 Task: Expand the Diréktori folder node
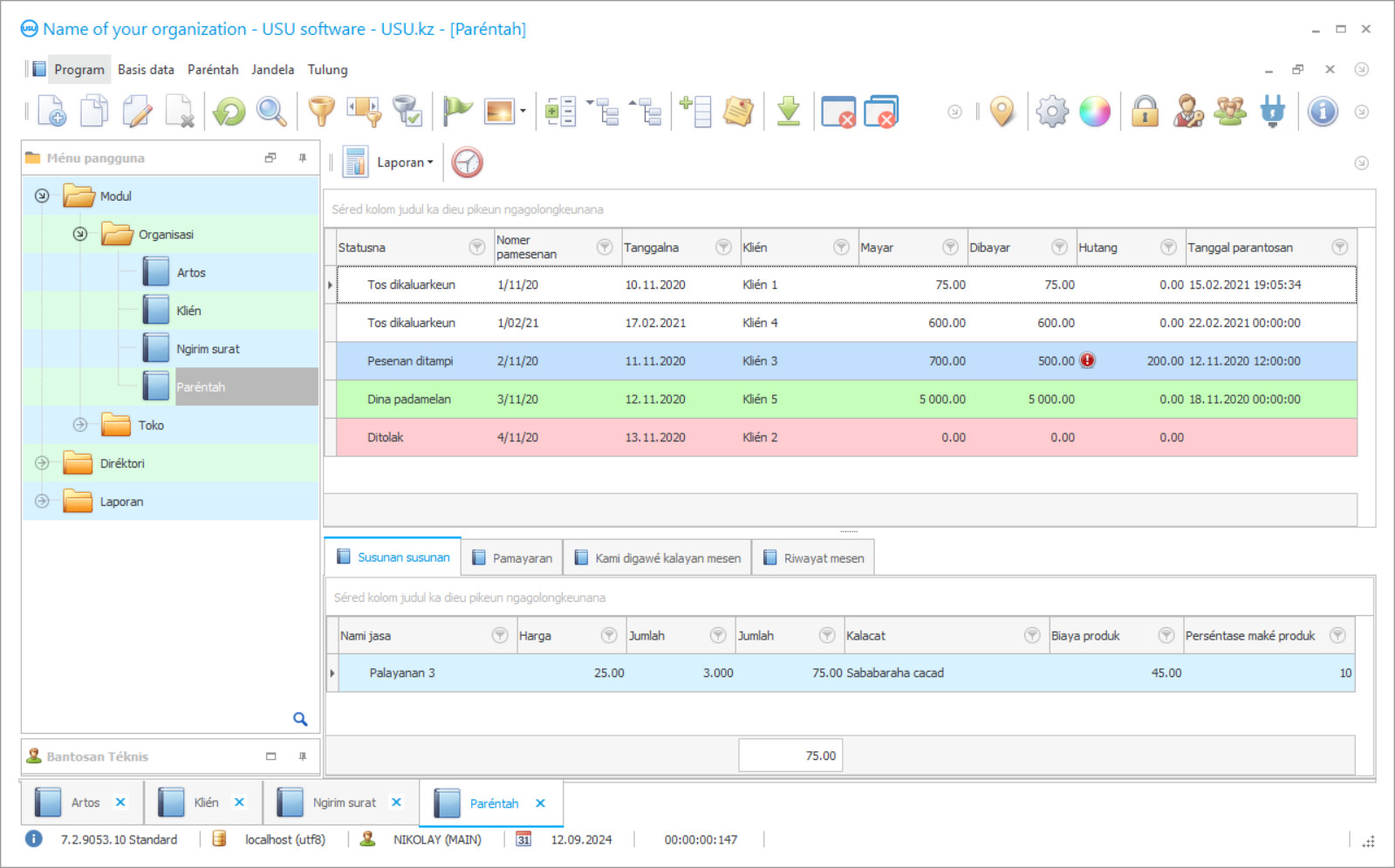[42, 463]
